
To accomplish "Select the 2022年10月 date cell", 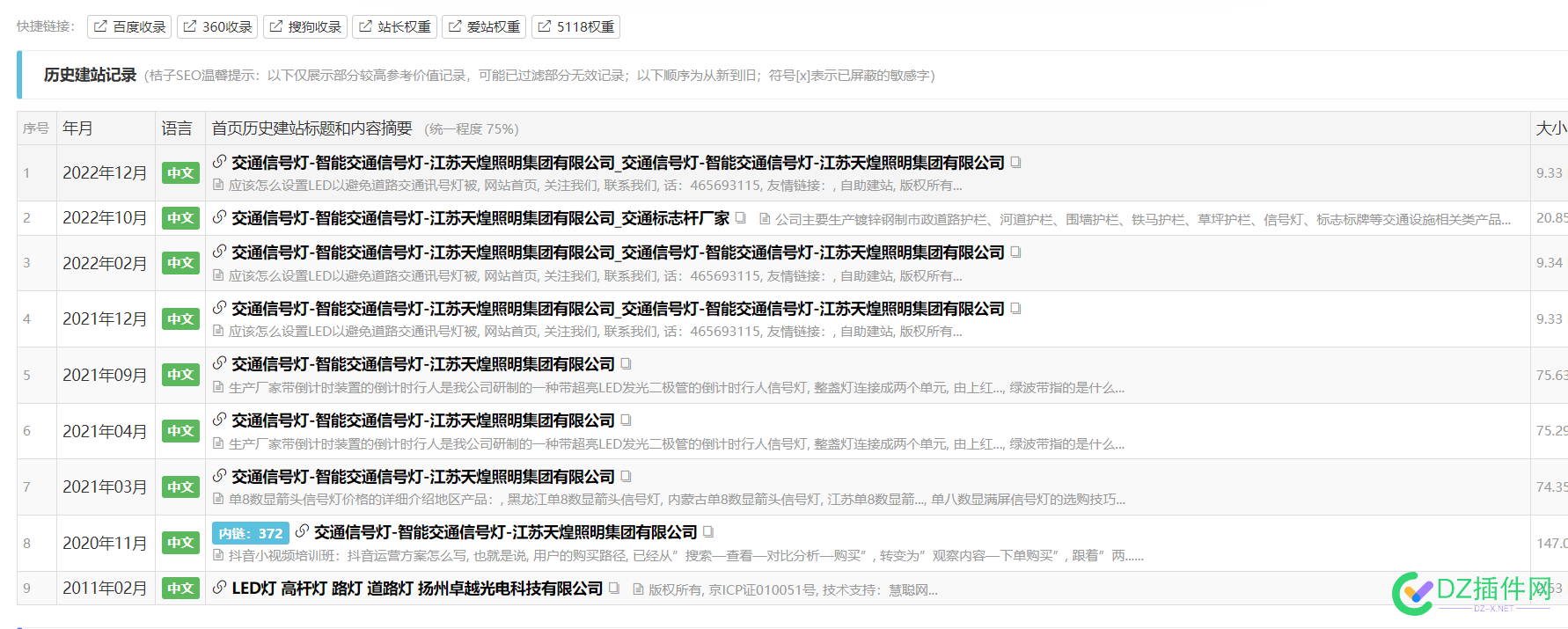I will tap(105, 218).
